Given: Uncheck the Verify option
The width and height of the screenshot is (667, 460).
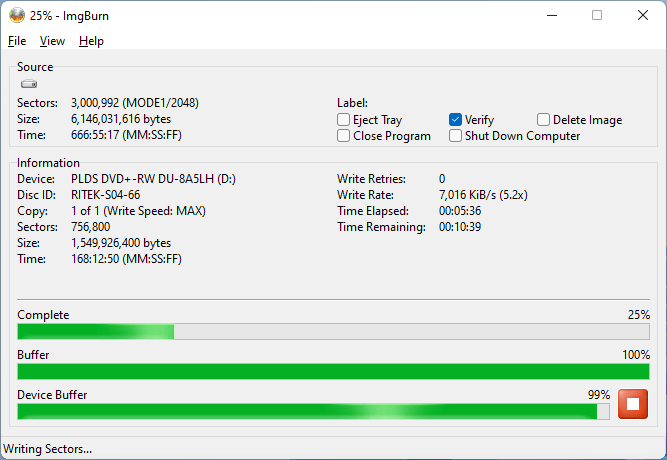Looking at the screenshot, I should 456,120.
